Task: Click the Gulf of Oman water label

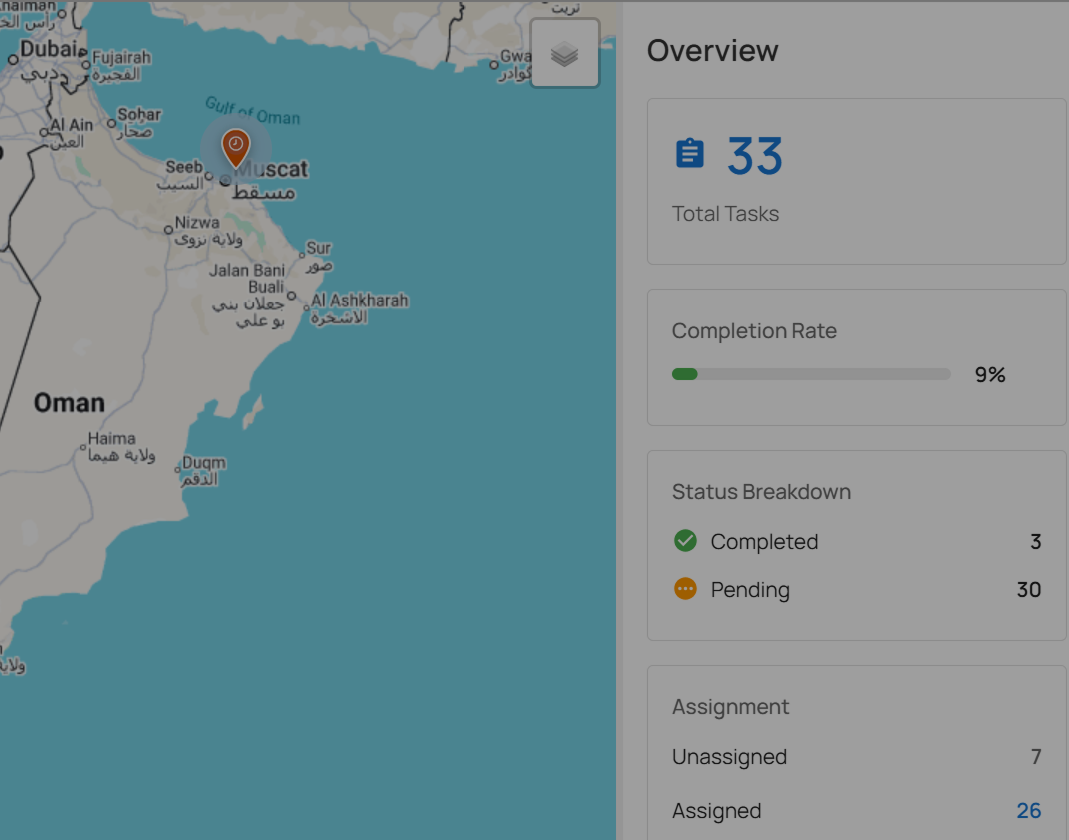Action: point(253,111)
